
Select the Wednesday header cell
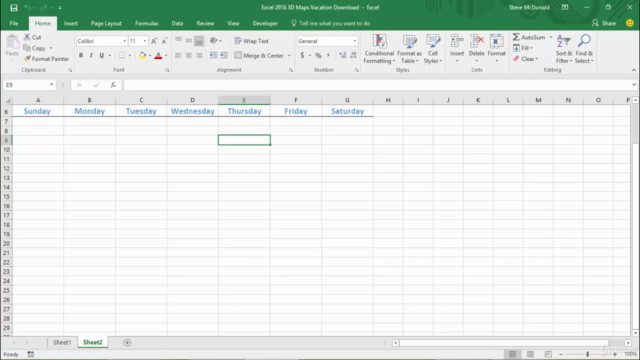(193, 111)
